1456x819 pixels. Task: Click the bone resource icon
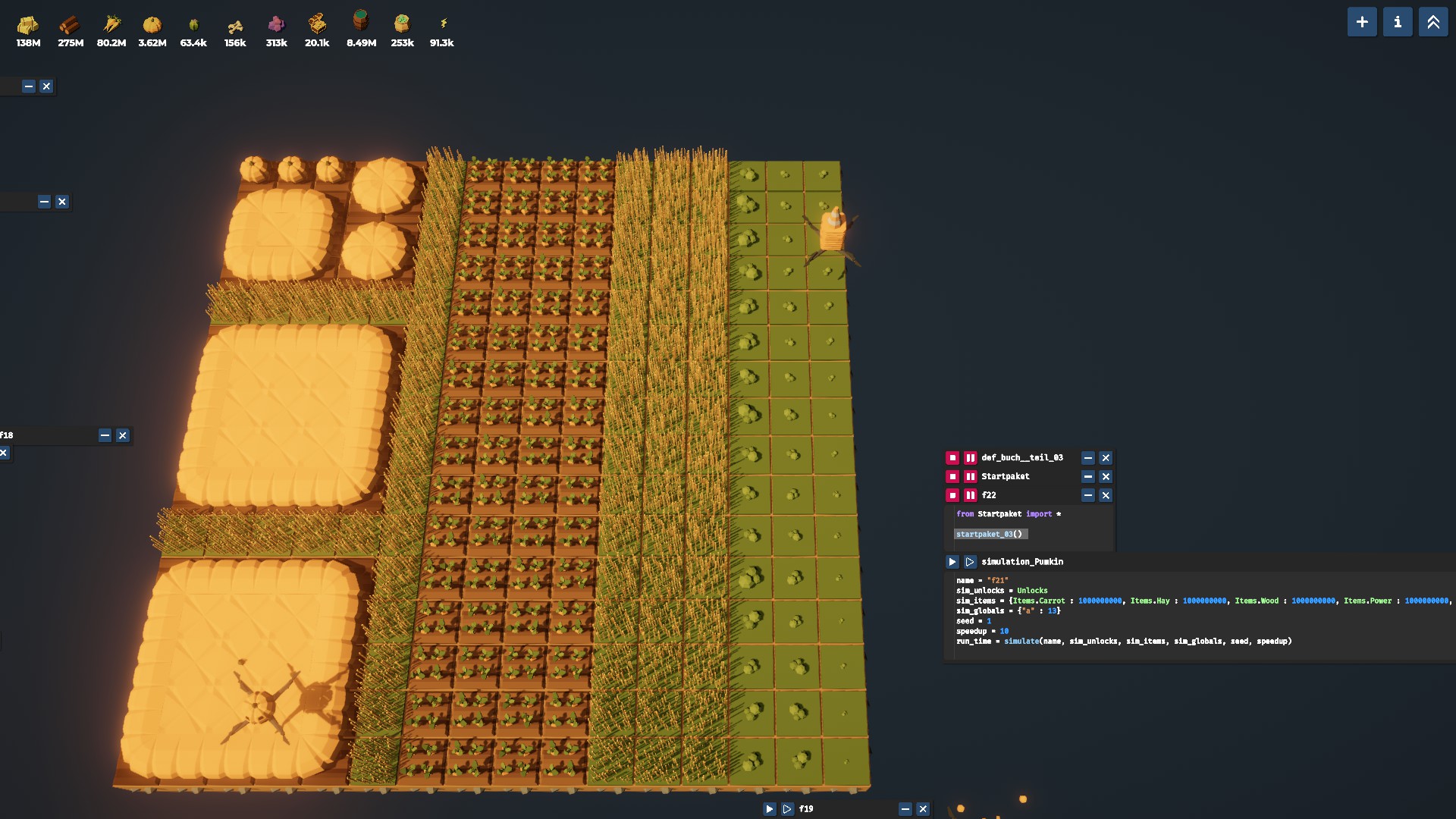pyautogui.click(x=235, y=26)
